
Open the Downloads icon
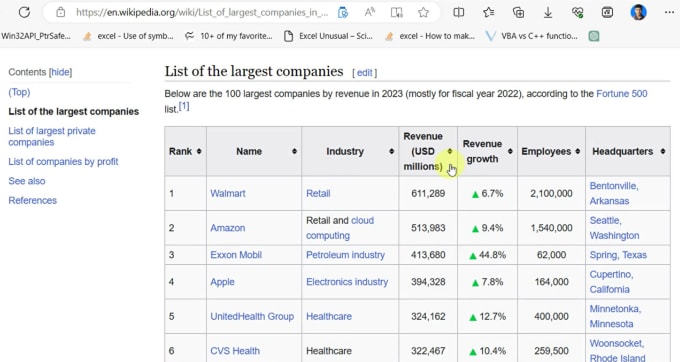click(548, 13)
